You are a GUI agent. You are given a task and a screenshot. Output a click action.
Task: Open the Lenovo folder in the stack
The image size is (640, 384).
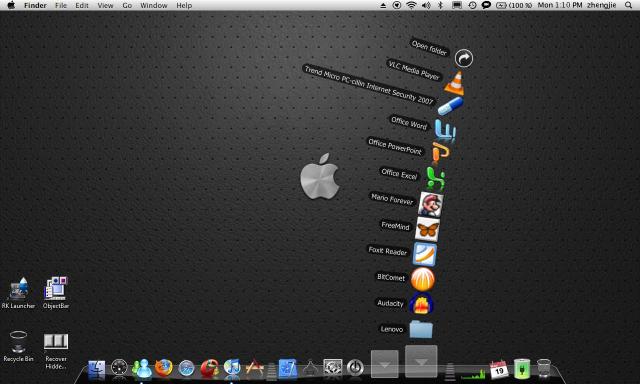(x=421, y=329)
